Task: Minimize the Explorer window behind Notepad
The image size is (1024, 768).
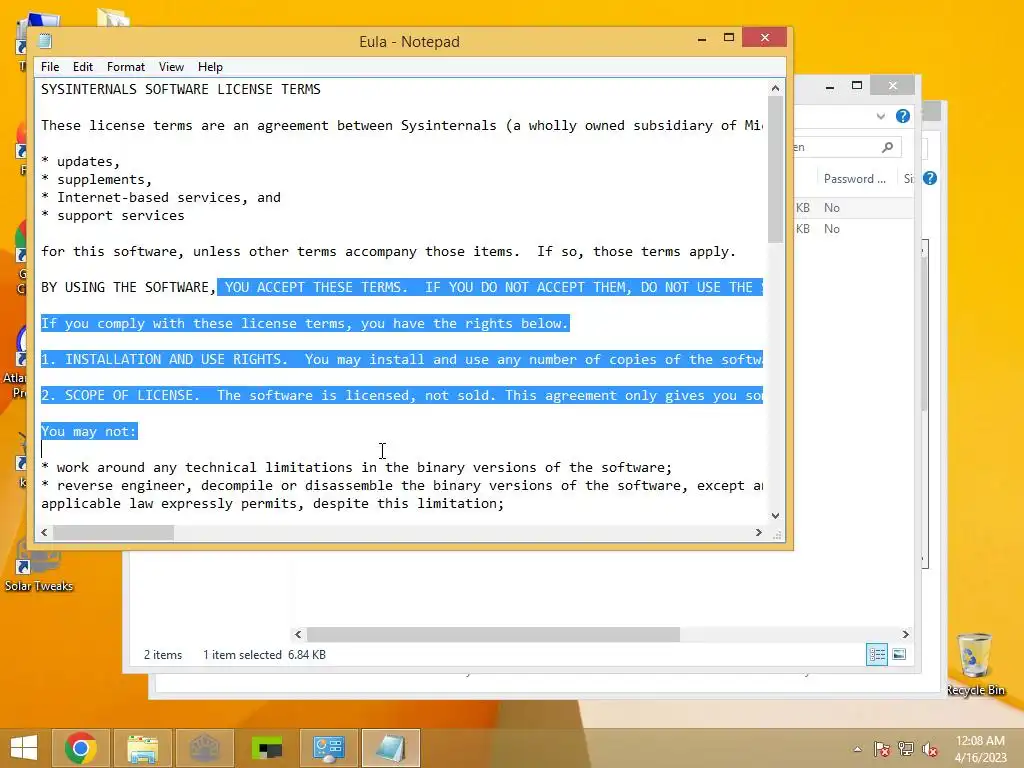Action: coord(830,86)
